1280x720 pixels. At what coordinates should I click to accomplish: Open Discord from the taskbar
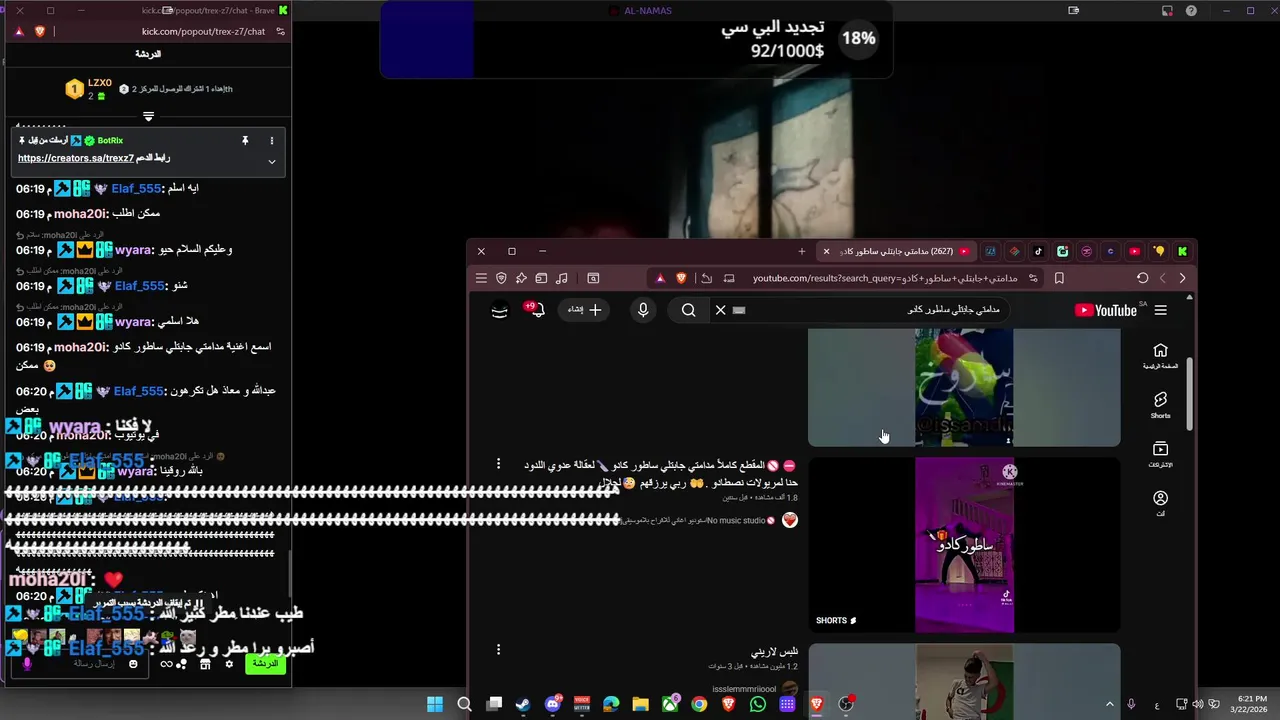pos(553,704)
